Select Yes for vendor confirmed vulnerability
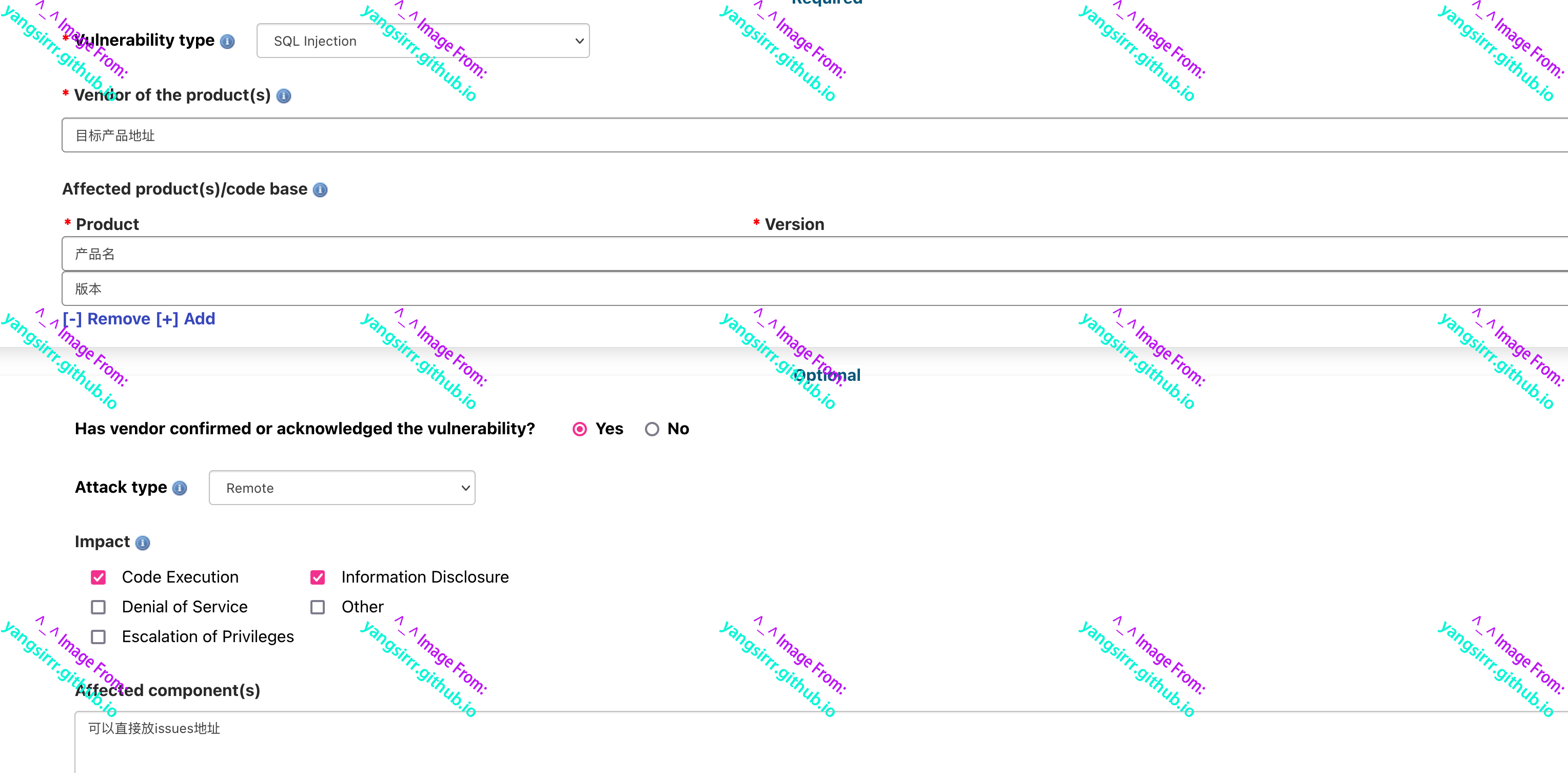Viewport: 1568px width, 773px height. coord(579,430)
